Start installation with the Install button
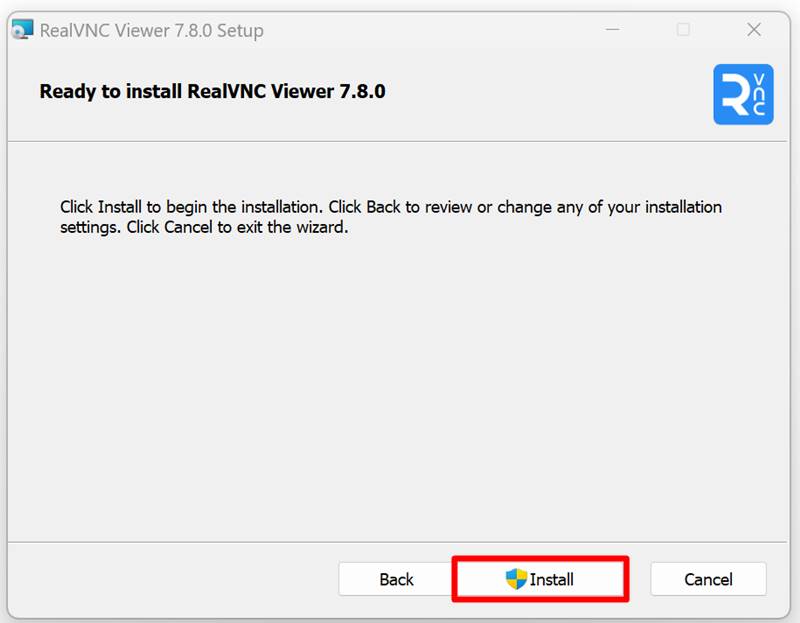The height and width of the screenshot is (623, 800). [540, 579]
